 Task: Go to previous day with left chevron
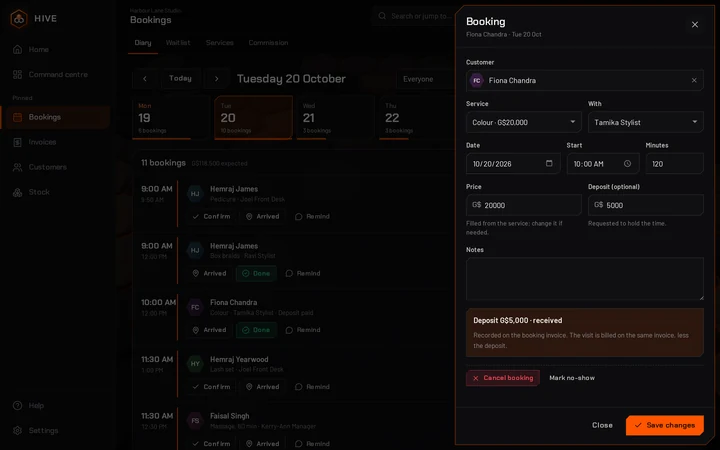coord(145,79)
